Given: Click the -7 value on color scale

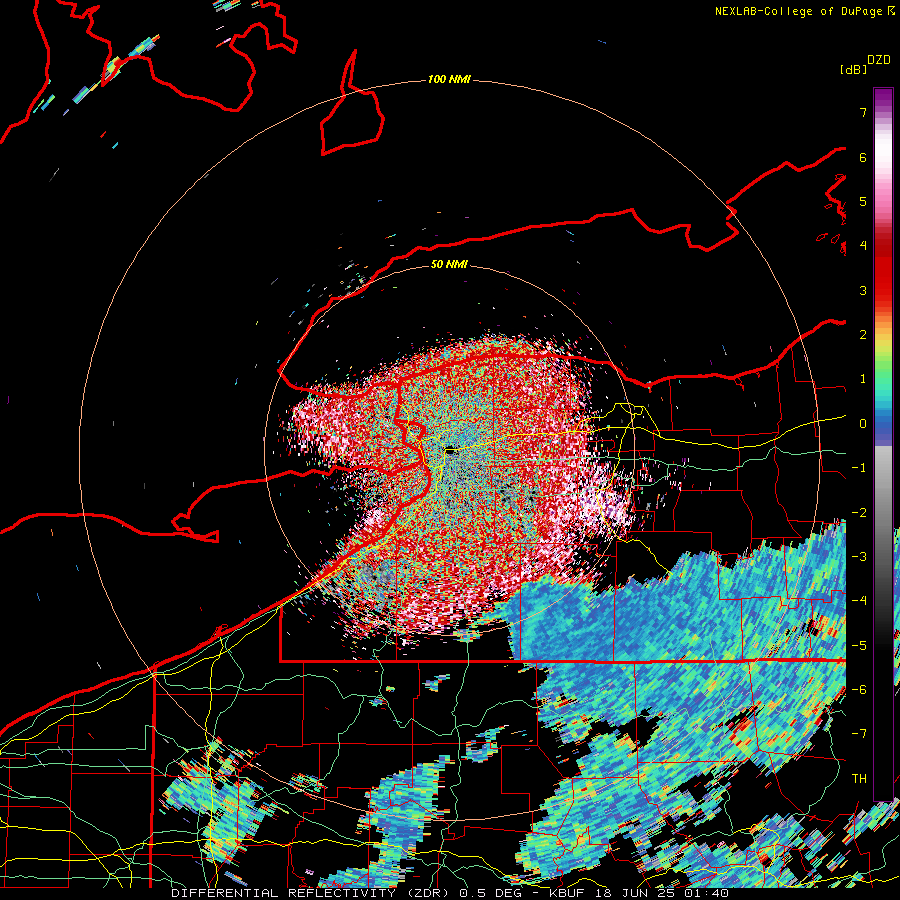Looking at the screenshot, I should pyautogui.click(x=859, y=734).
